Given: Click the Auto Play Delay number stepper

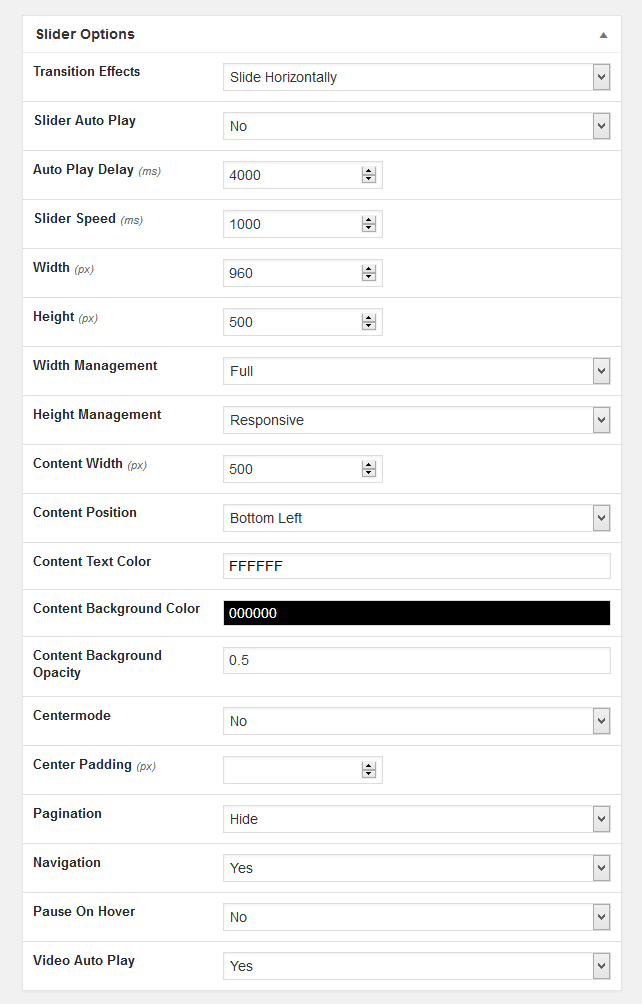Looking at the screenshot, I should pyautogui.click(x=369, y=175).
